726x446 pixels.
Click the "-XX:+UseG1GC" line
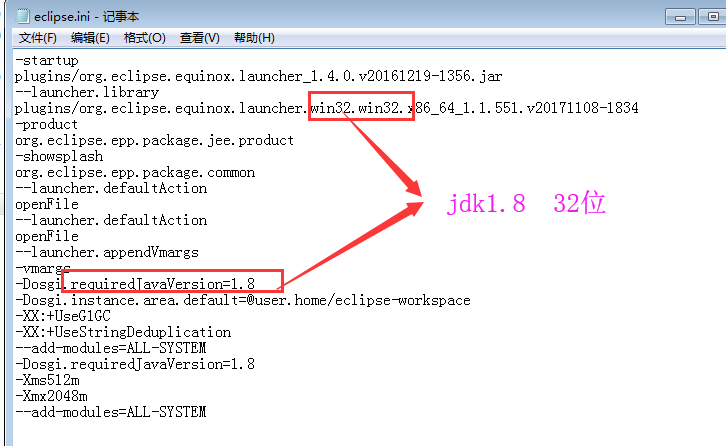63,316
